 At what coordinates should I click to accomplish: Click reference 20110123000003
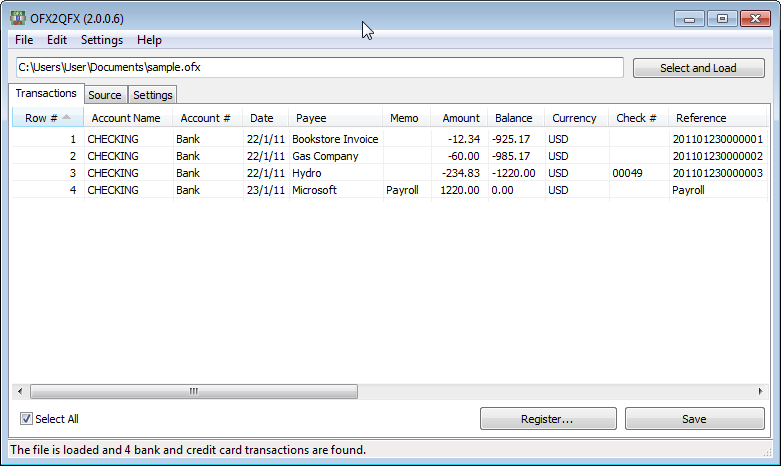[718, 173]
